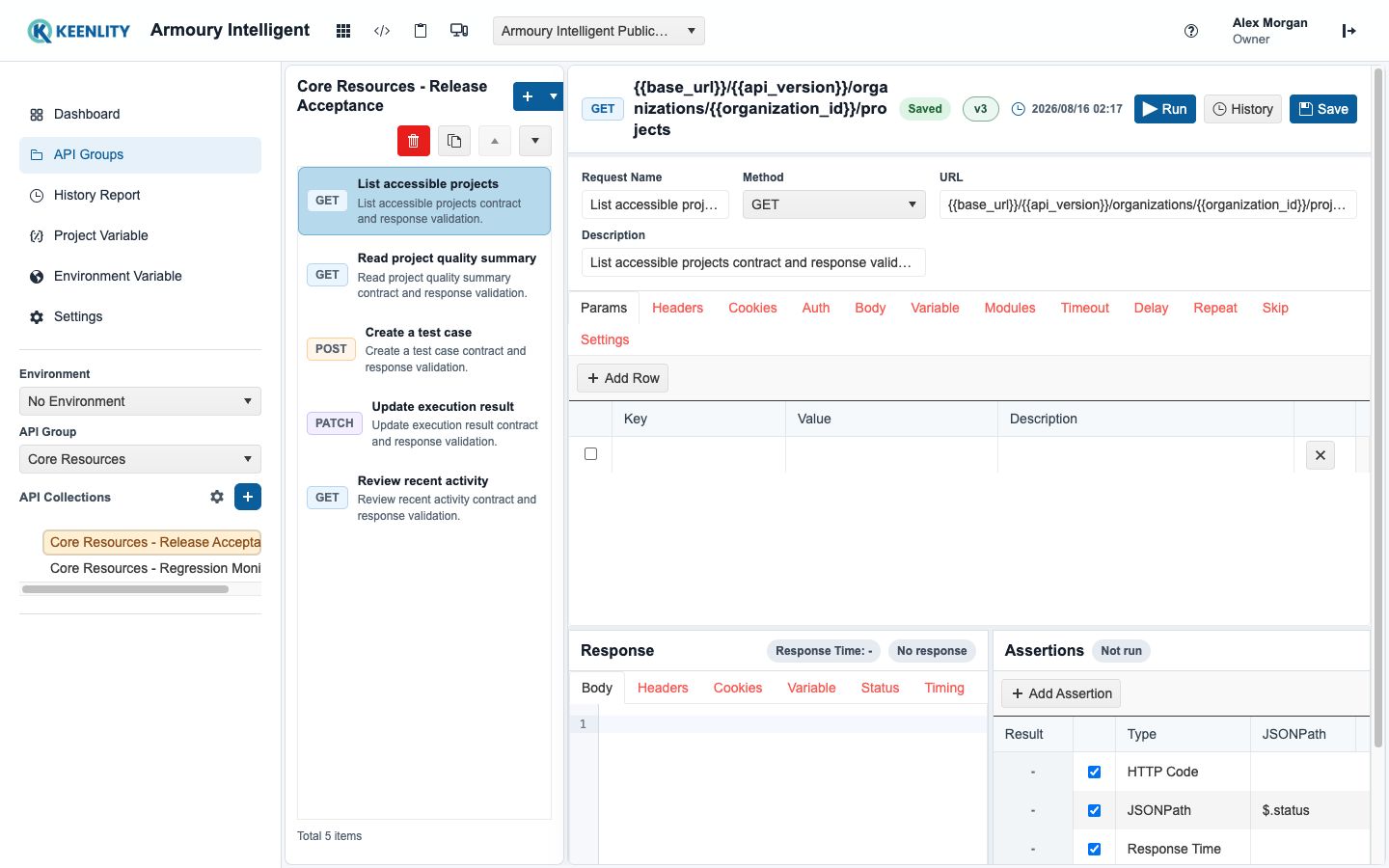Select Read project quality summary request
Screen dimensions: 1389x868
click(x=424, y=275)
